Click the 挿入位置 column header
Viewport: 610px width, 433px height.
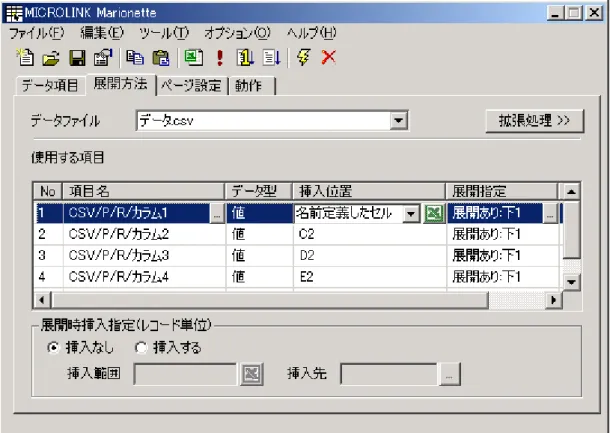click(369, 191)
